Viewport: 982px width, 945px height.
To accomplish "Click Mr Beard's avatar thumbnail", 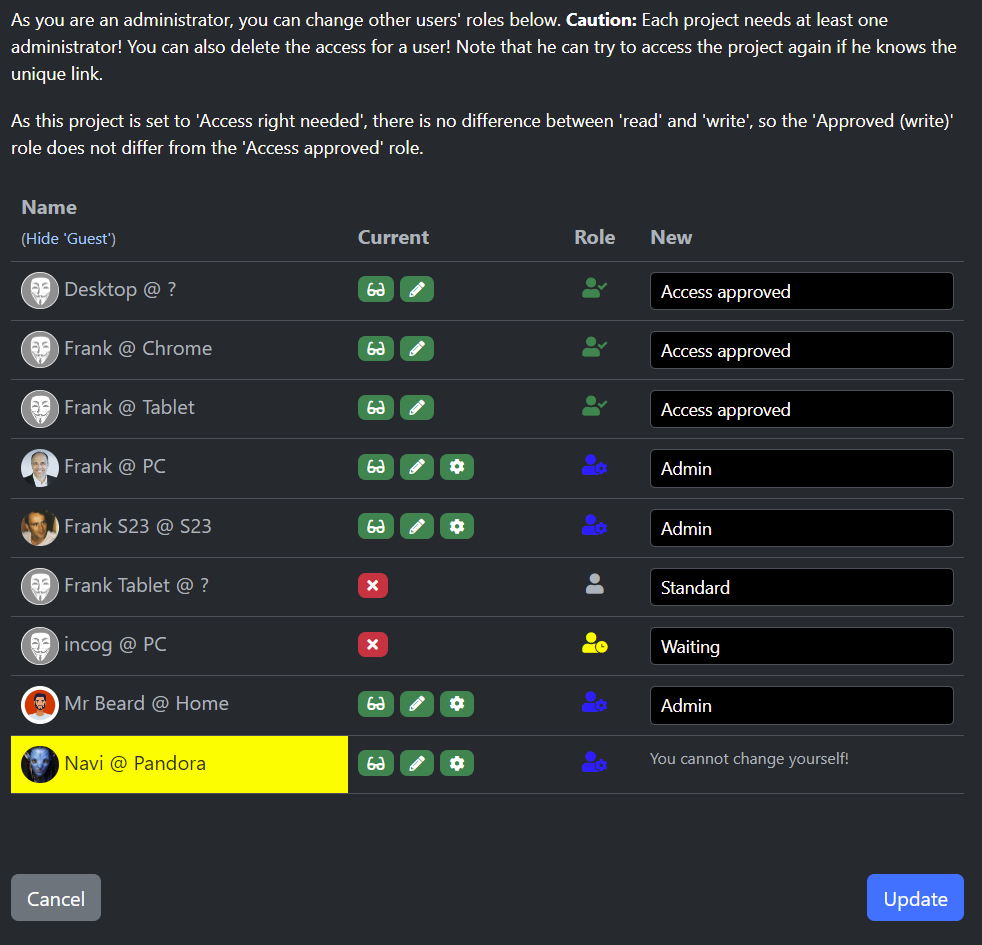I will pos(40,705).
